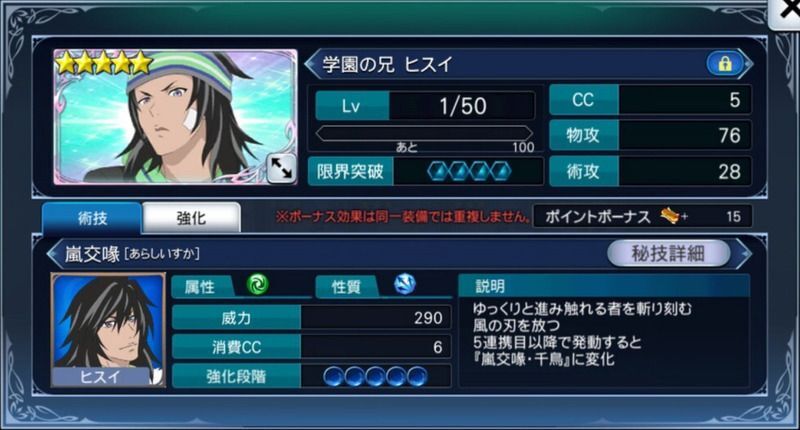The image size is (800, 430).
Task: Click the level experience progress bar
Action: point(424,134)
